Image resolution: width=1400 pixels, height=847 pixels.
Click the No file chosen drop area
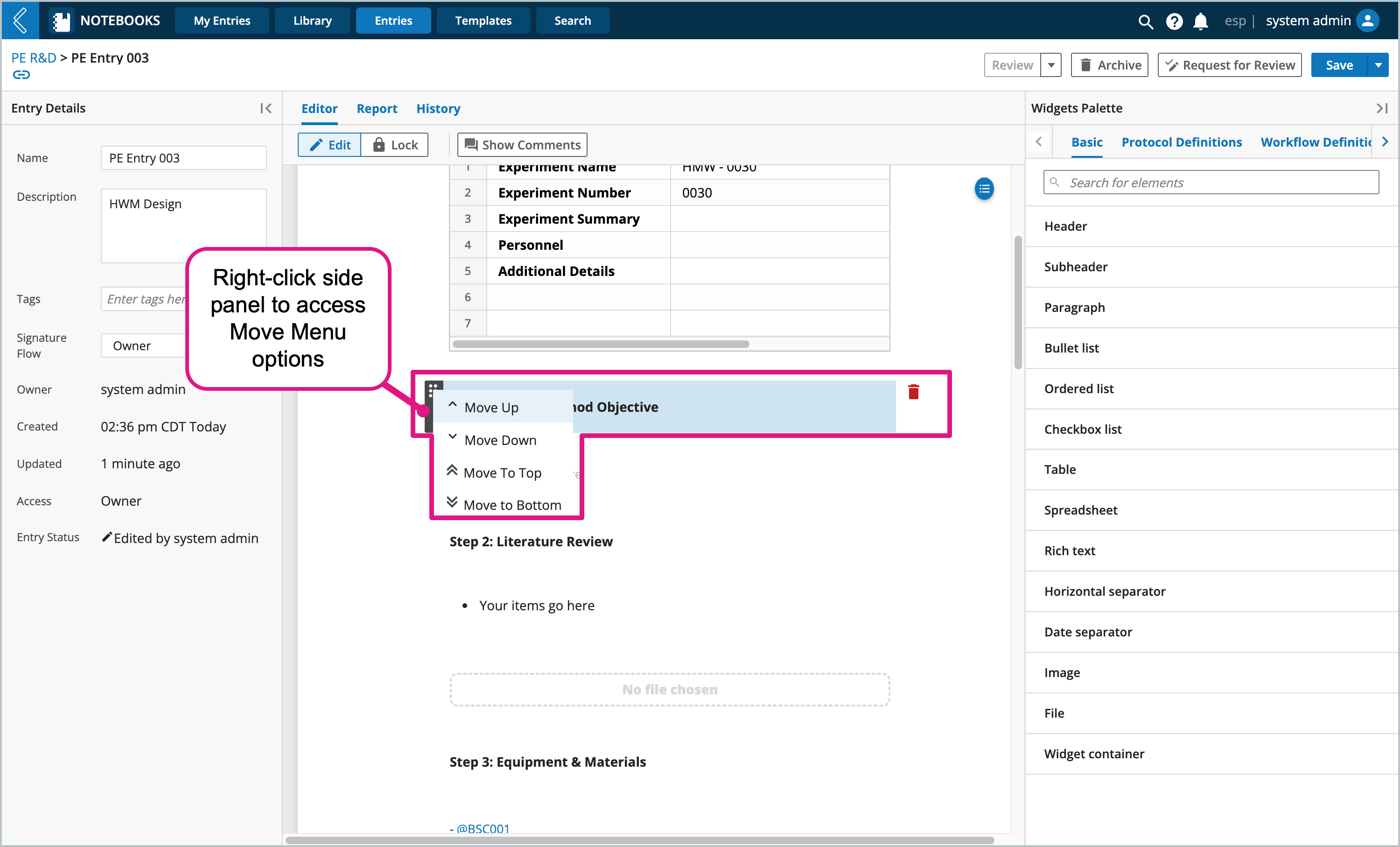coord(670,690)
